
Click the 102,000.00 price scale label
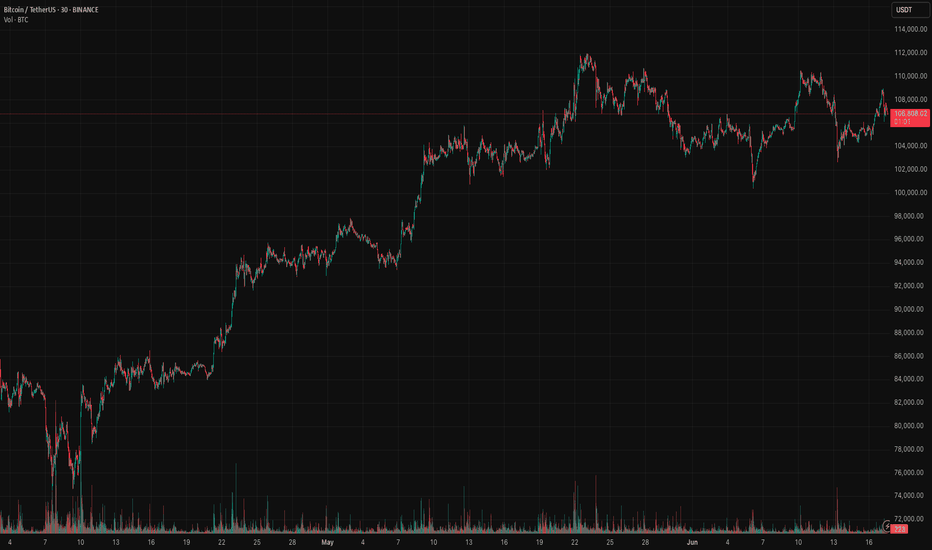(x=910, y=169)
